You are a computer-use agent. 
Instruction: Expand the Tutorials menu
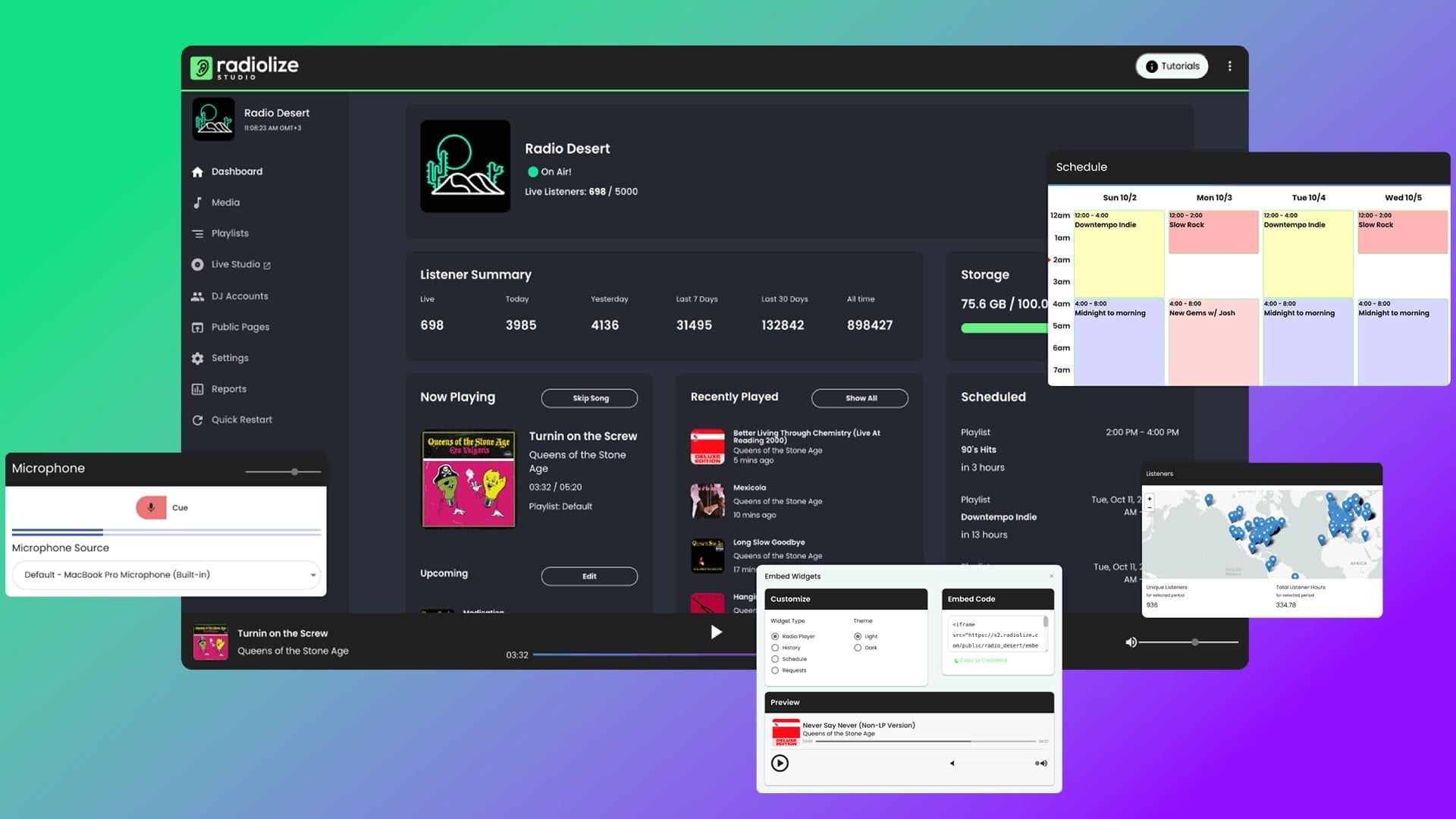coord(1172,66)
